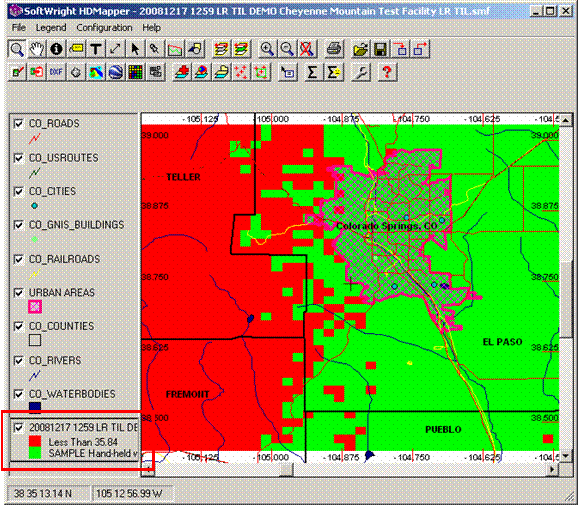578x505 pixels.
Task: Disable the CO_RAILROADS layer
Action: [x=18, y=259]
